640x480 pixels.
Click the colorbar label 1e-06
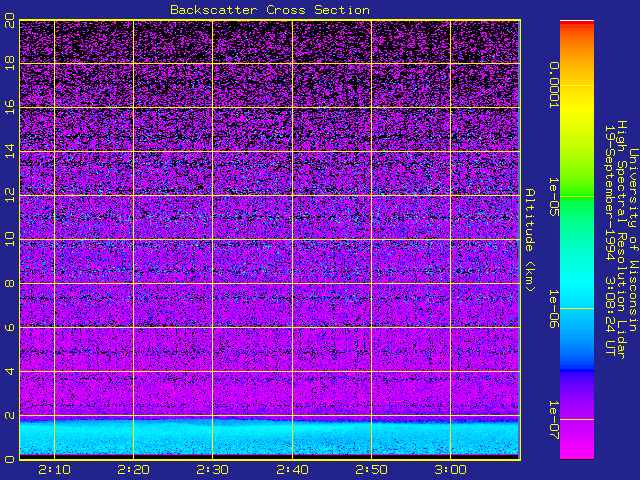[x=553, y=309]
